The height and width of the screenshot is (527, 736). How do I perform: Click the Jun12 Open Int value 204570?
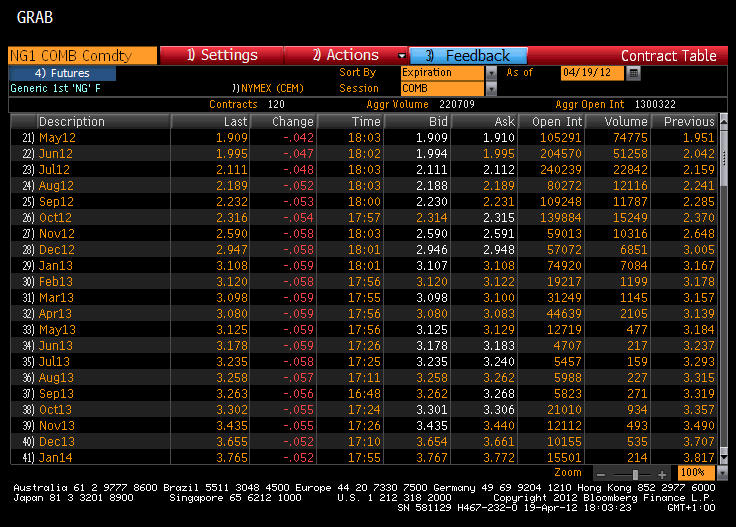[x=561, y=153]
